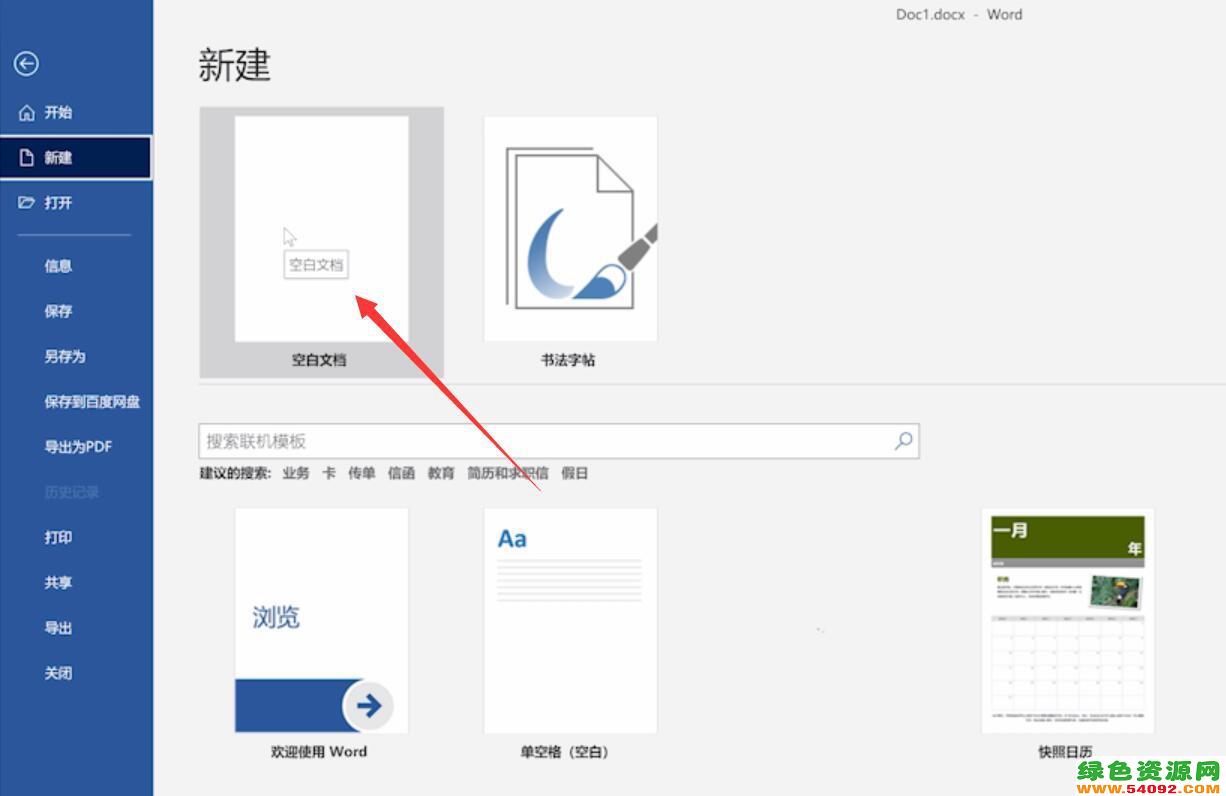Open the 快照日历 calendar template
The height and width of the screenshot is (796, 1226).
[1067, 620]
